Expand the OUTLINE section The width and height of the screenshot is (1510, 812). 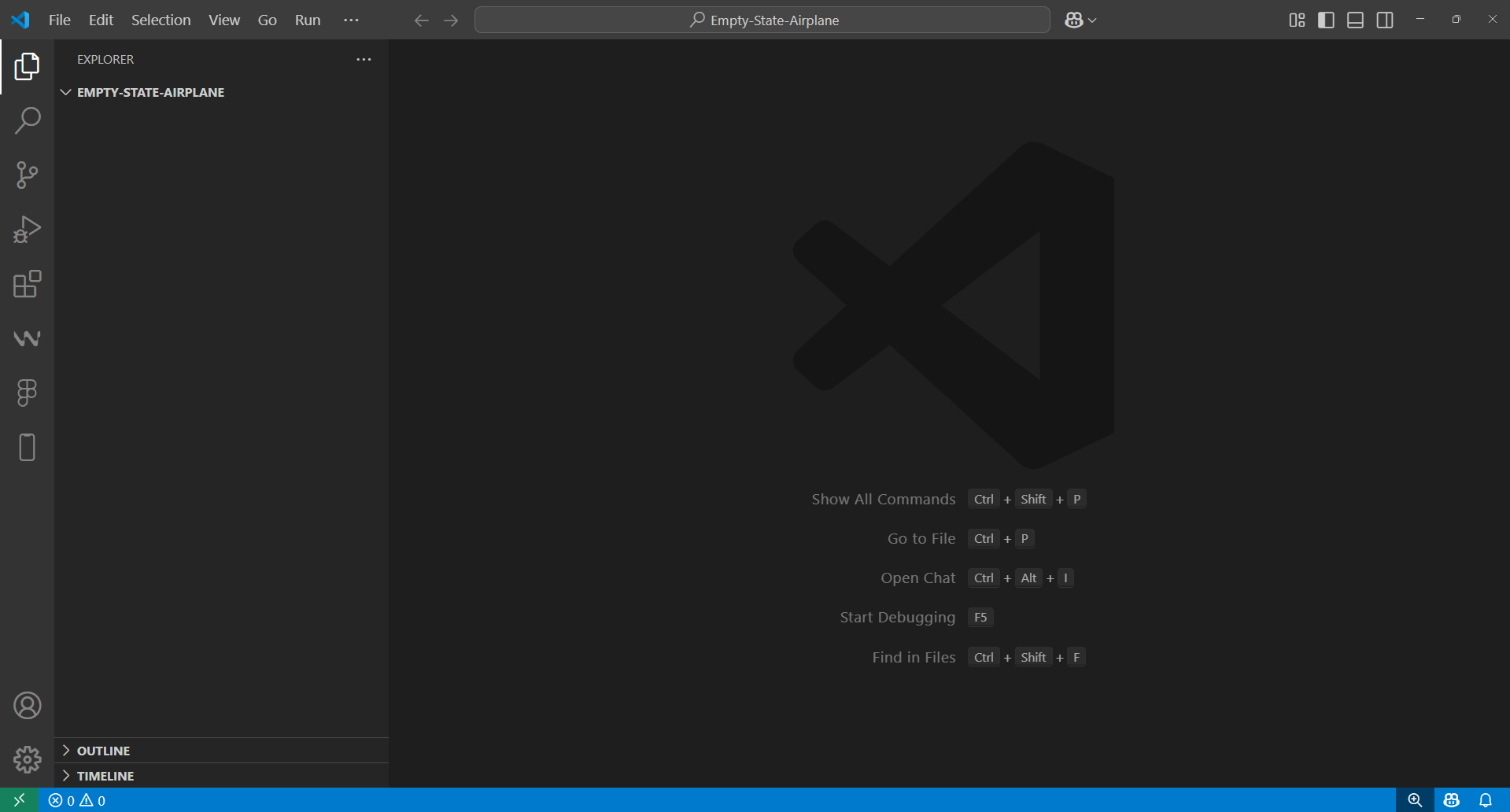[x=221, y=751]
